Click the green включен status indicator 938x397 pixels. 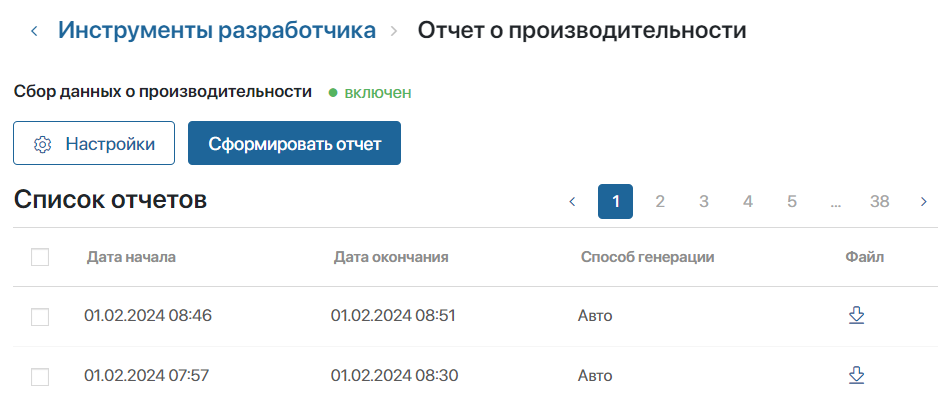(x=370, y=93)
